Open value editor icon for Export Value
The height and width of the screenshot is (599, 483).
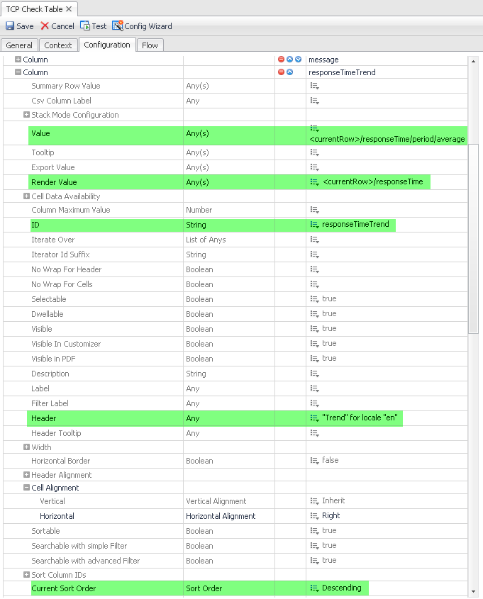(x=314, y=167)
